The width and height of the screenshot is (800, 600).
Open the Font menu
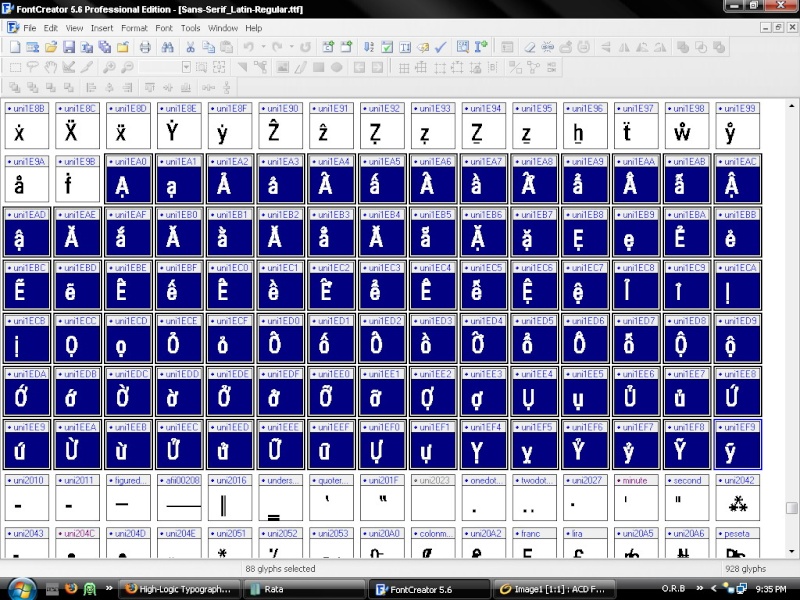coord(164,28)
